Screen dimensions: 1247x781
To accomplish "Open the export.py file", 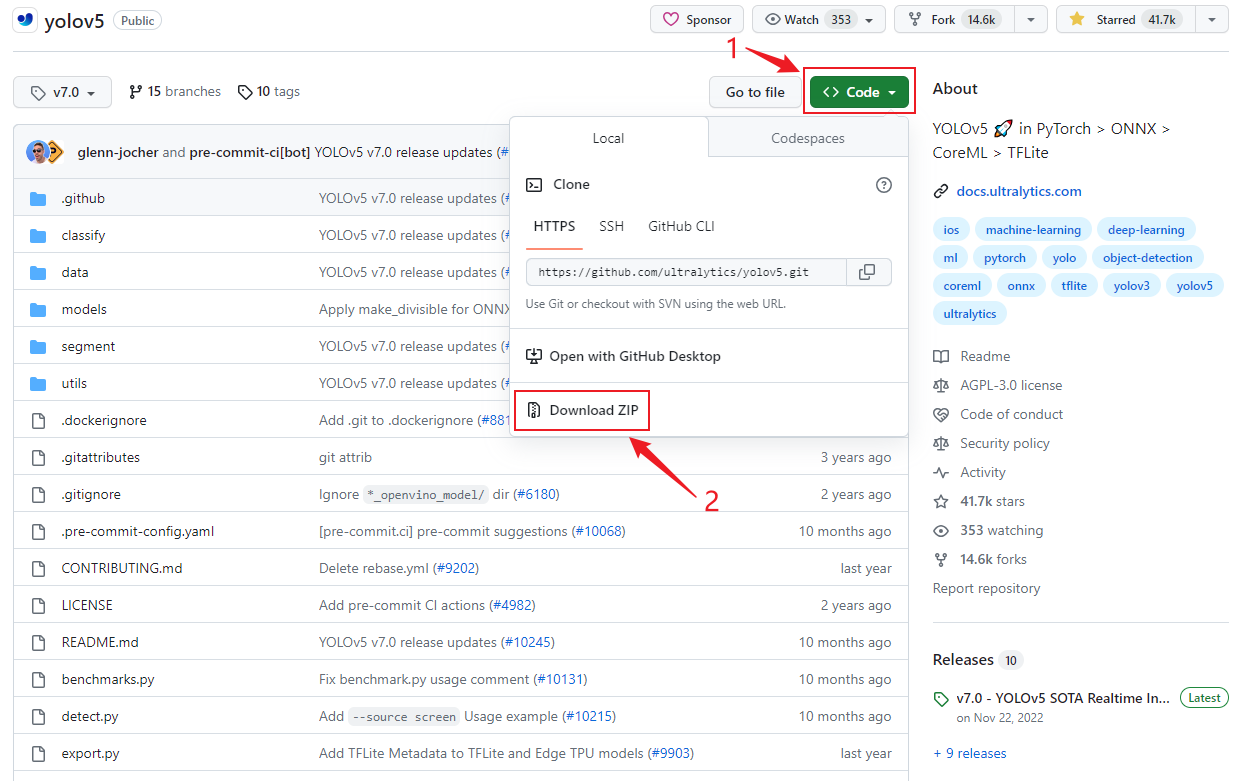I will click(90, 753).
